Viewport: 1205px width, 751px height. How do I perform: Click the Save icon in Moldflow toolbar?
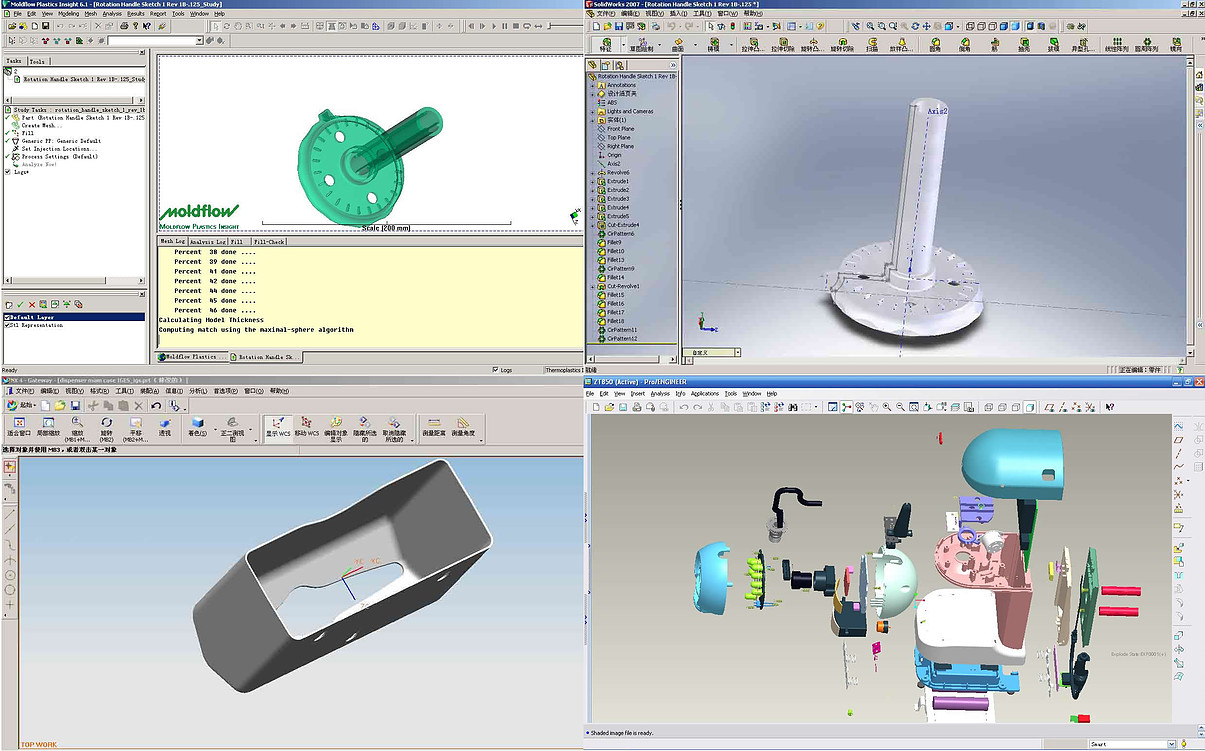coord(45,26)
